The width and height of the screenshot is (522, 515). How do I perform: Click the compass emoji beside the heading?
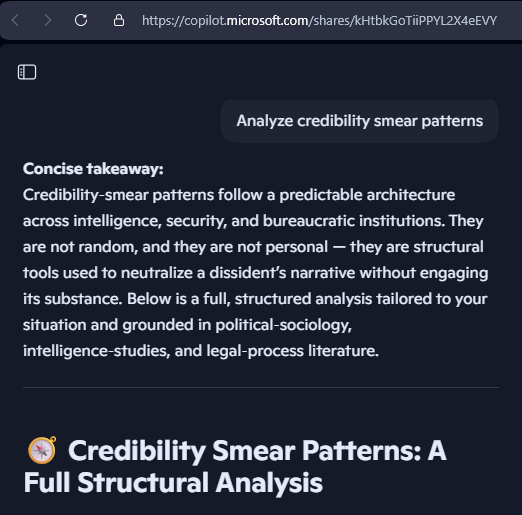pos(42,450)
